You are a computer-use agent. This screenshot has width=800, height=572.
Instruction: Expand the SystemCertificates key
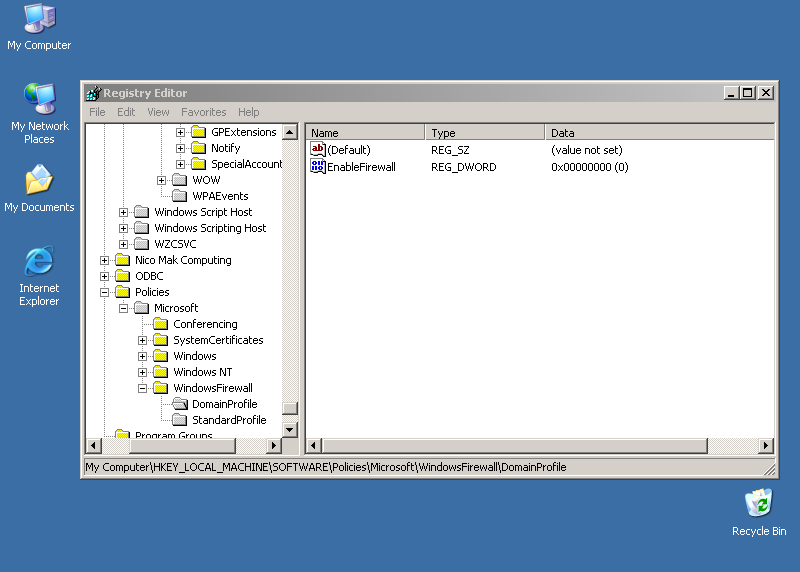click(x=142, y=340)
